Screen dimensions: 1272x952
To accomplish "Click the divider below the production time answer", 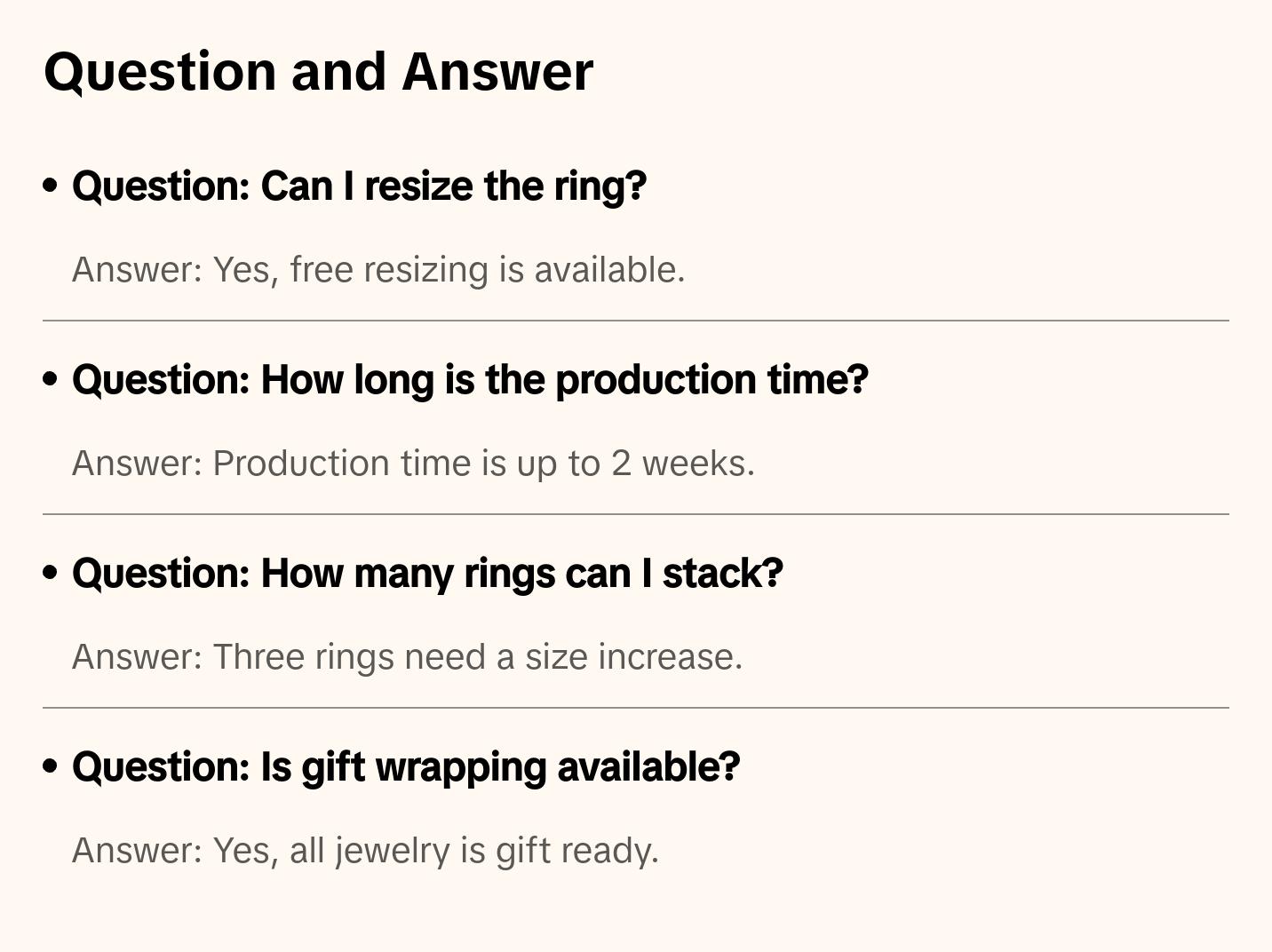I will (x=636, y=514).
